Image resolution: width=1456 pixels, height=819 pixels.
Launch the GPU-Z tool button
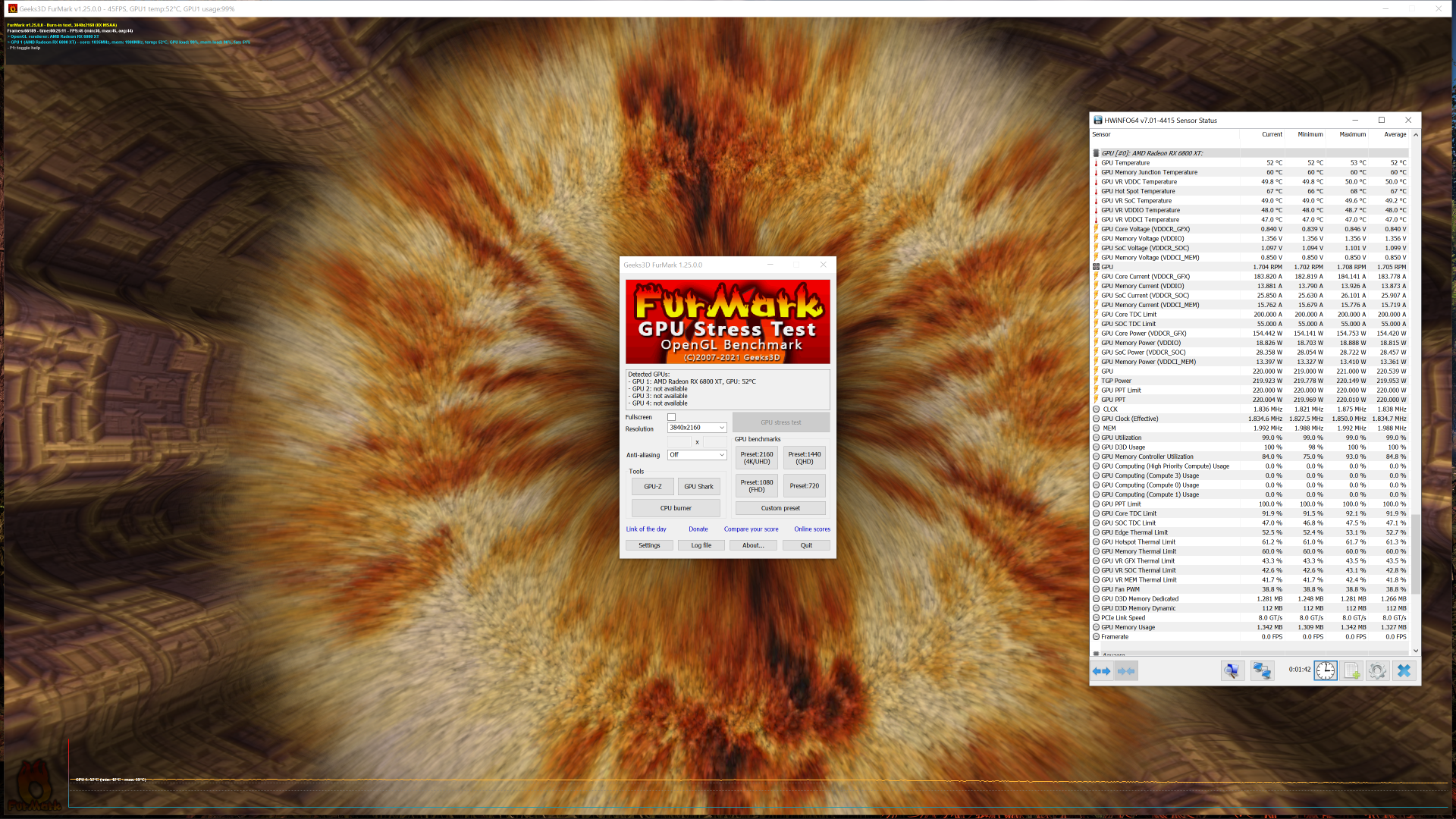652,487
